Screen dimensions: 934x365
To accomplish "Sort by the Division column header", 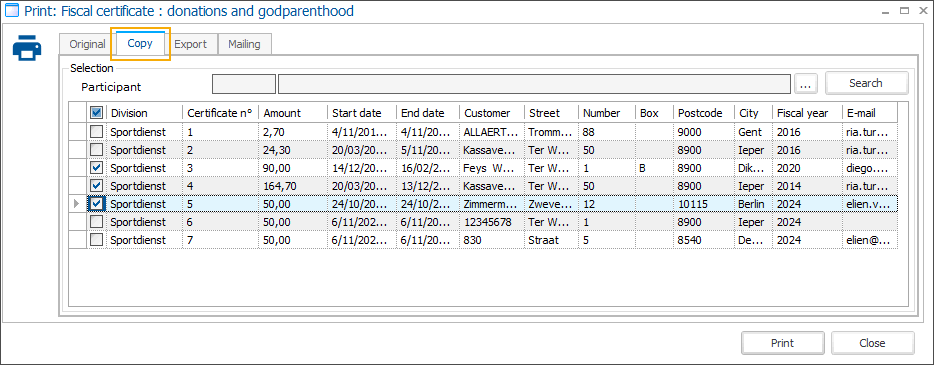I will (144, 113).
